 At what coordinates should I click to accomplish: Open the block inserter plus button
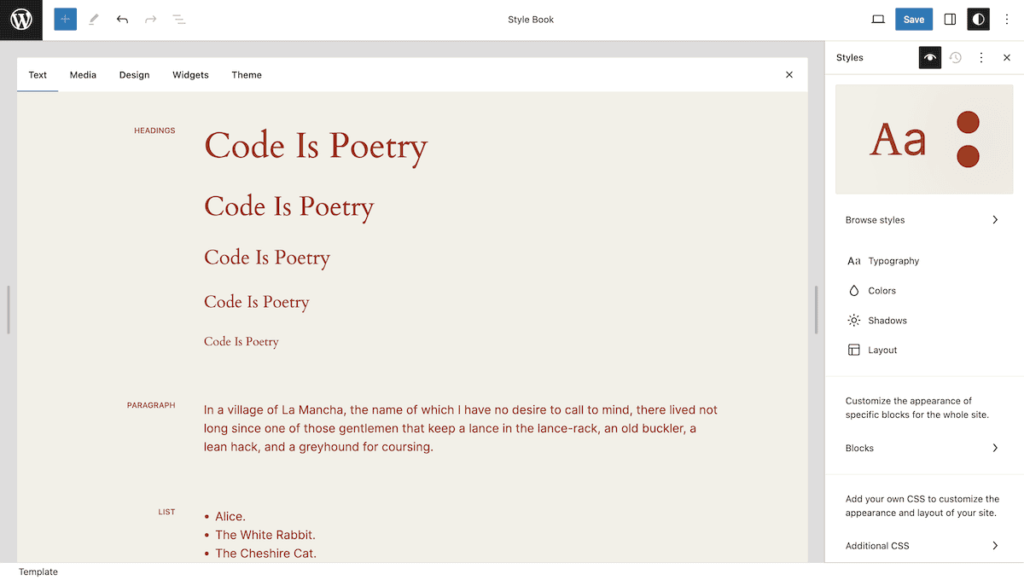[65, 19]
